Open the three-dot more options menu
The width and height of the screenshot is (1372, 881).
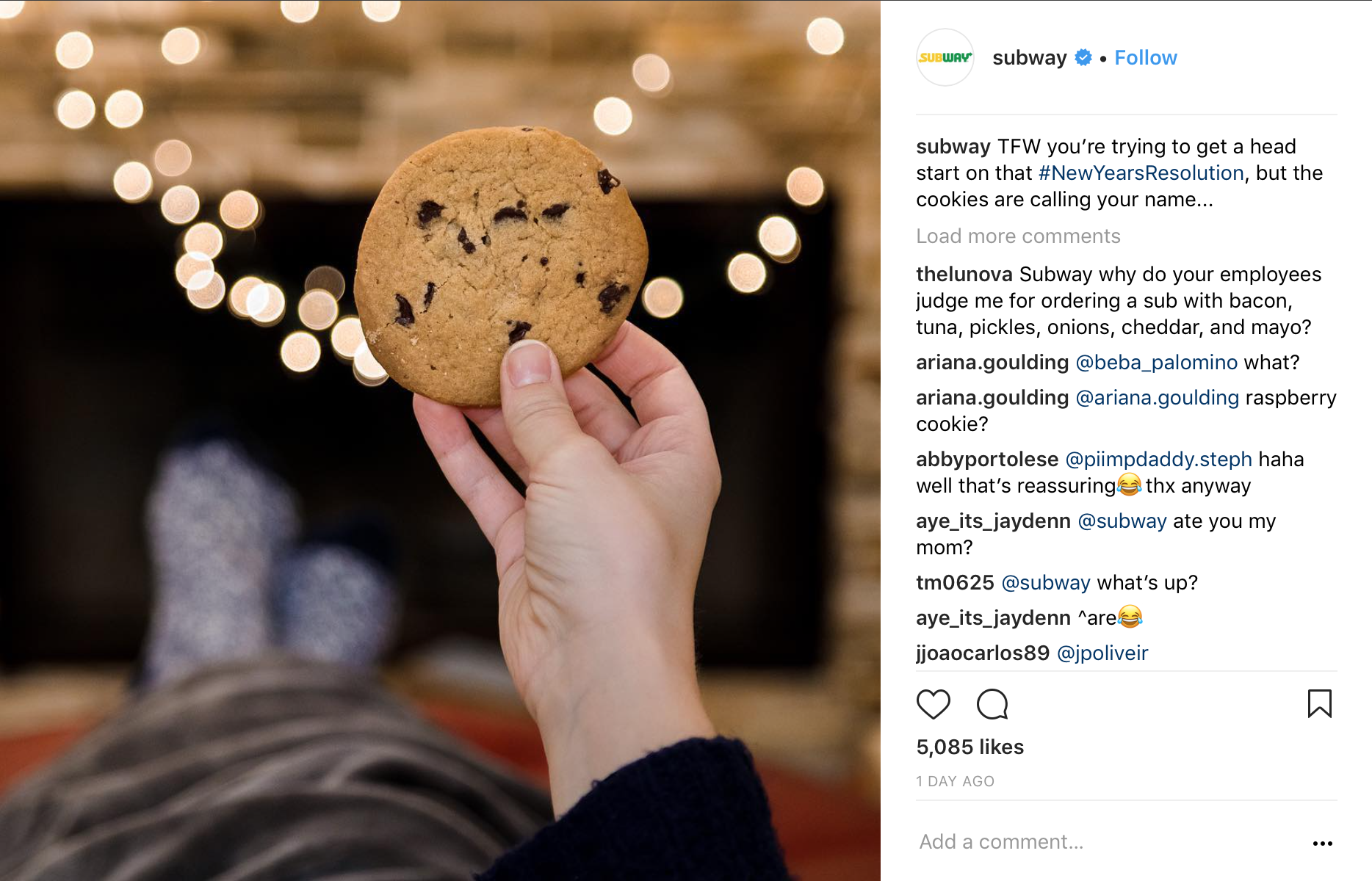coord(1323,843)
